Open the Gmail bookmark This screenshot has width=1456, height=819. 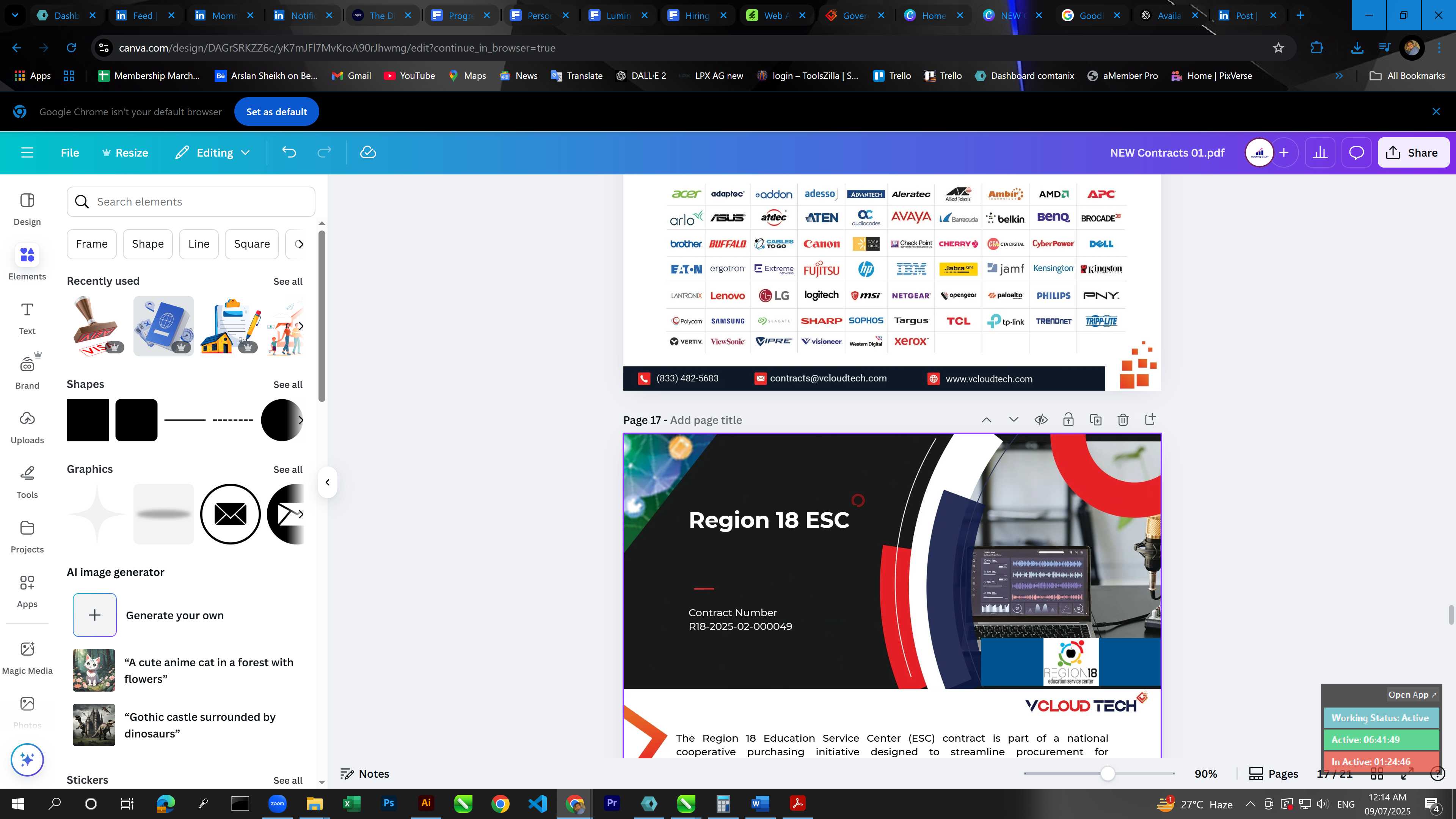coord(351,76)
